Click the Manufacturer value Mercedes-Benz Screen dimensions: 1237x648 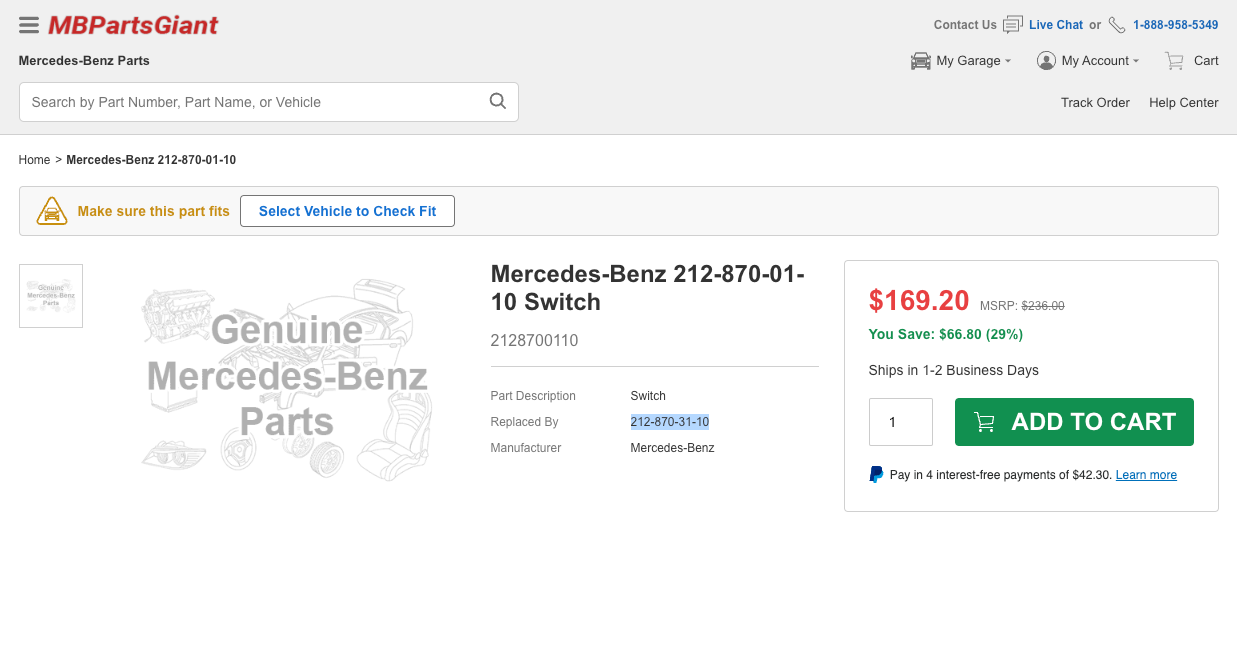pos(672,448)
